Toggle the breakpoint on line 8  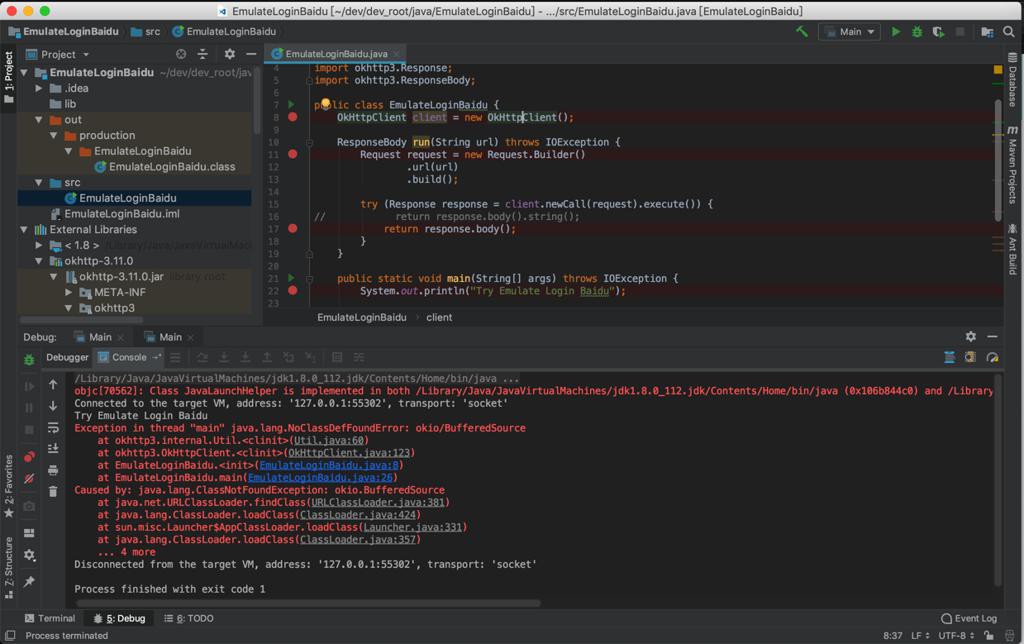click(292, 117)
